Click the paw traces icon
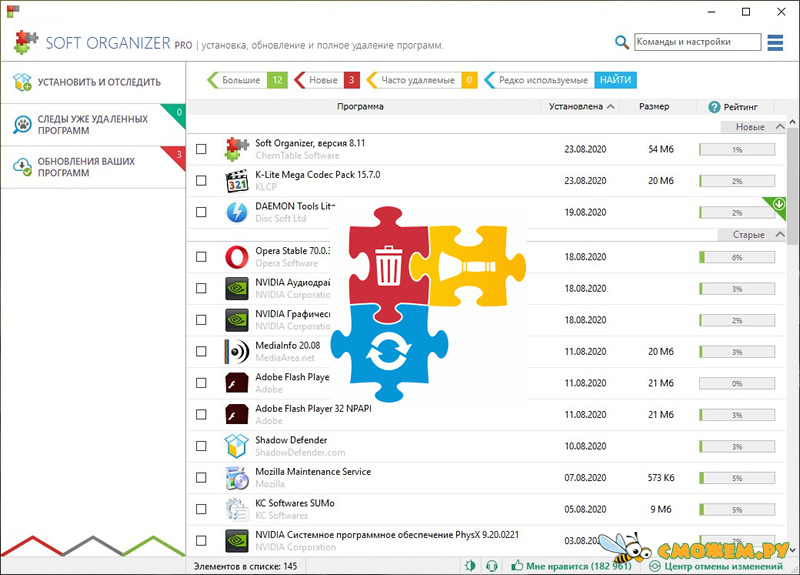Image resolution: width=800 pixels, height=575 pixels. [x=22, y=124]
